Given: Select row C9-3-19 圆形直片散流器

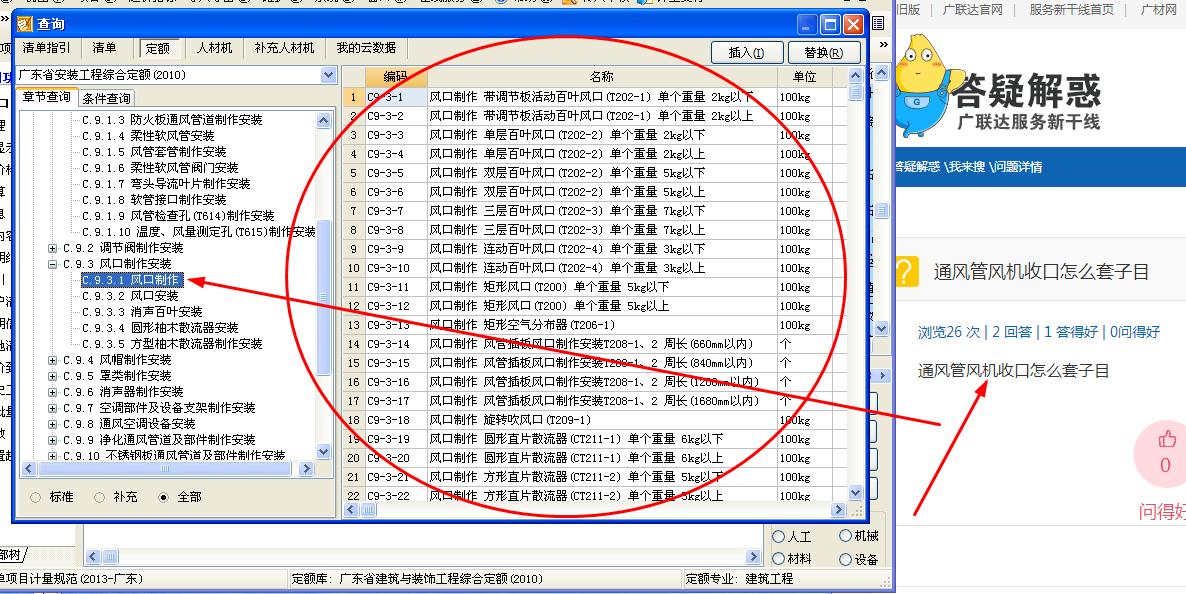Looking at the screenshot, I should [x=595, y=440].
